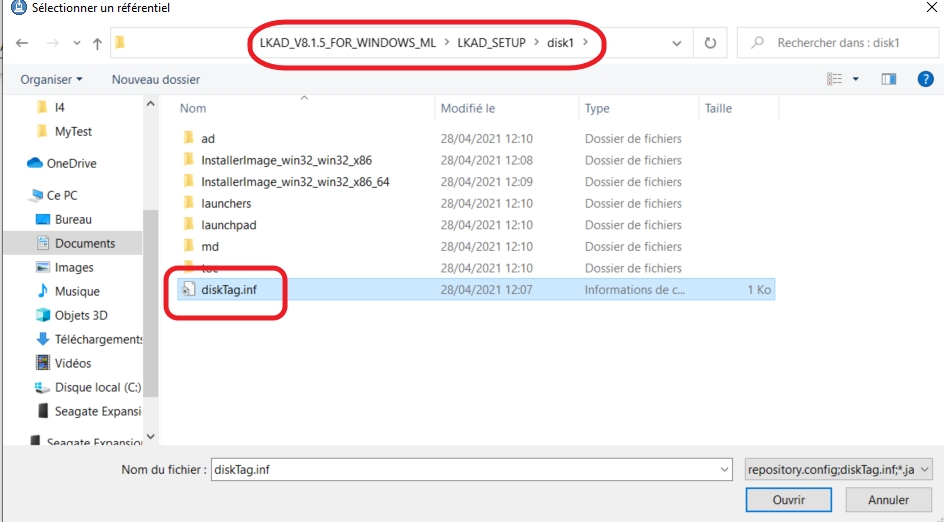
Task: Open view options dropdown arrow
Action: pyautogui.click(x=856, y=79)
